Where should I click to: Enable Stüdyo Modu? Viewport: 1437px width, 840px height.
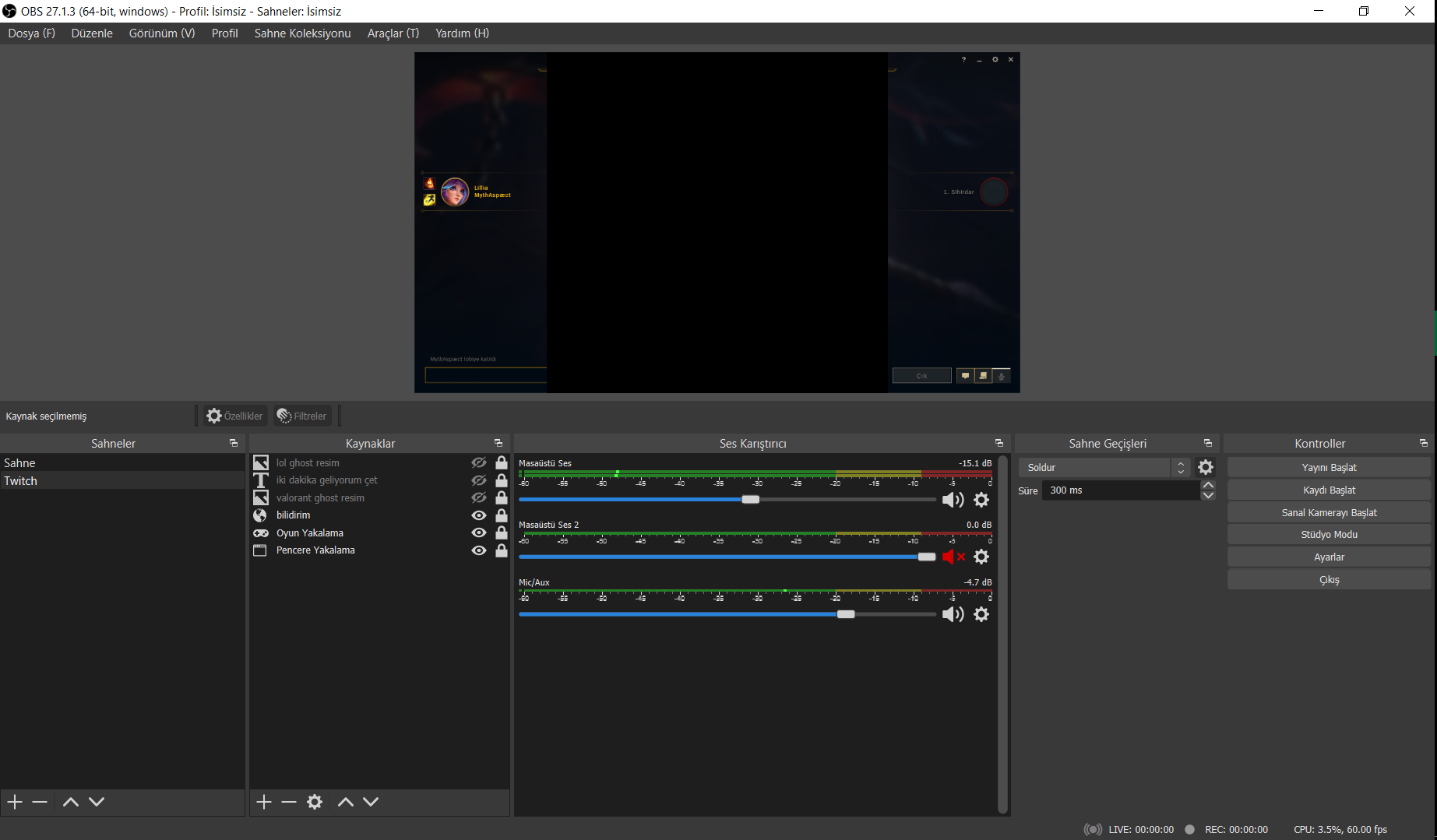(x=1330, y=535)
